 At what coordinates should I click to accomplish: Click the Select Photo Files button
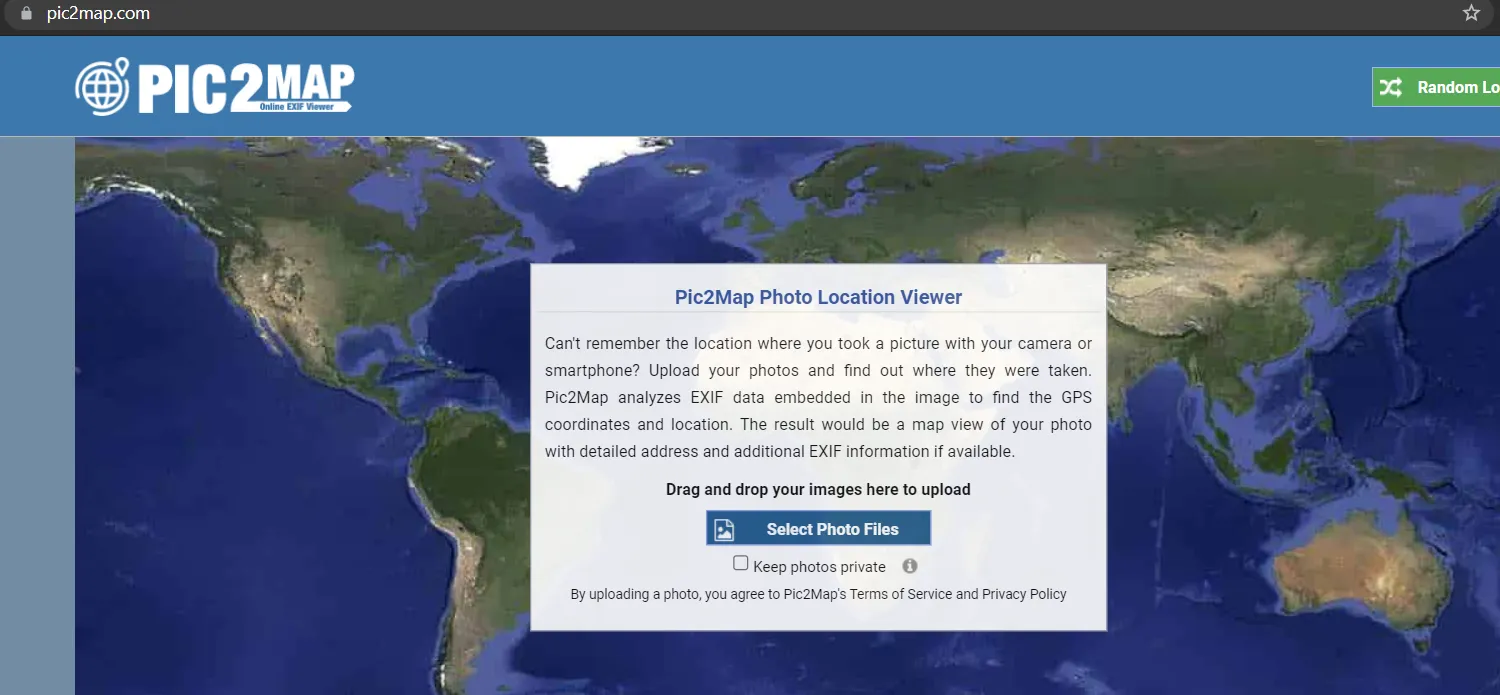point(818,528)
